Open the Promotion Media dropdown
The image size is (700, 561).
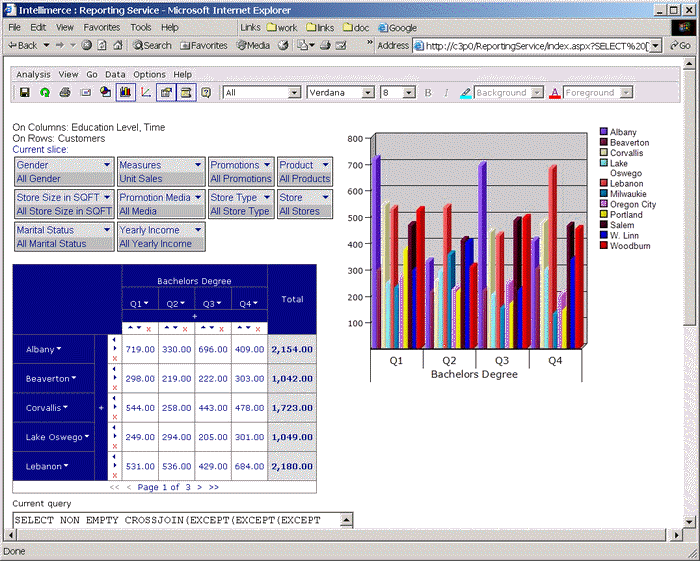click(x=198, y=197)
